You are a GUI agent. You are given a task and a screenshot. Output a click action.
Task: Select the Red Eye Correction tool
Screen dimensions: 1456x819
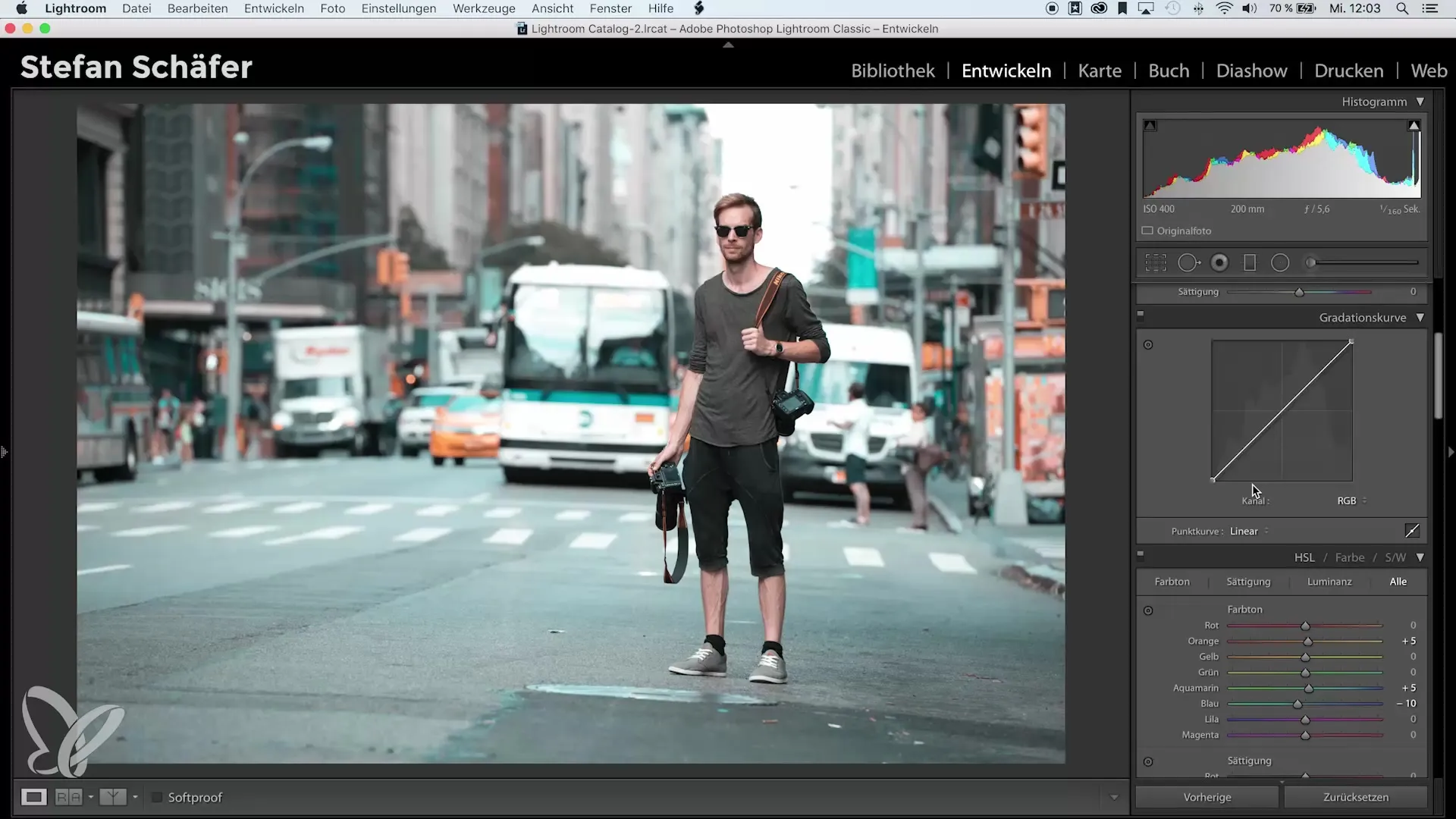1219,262
